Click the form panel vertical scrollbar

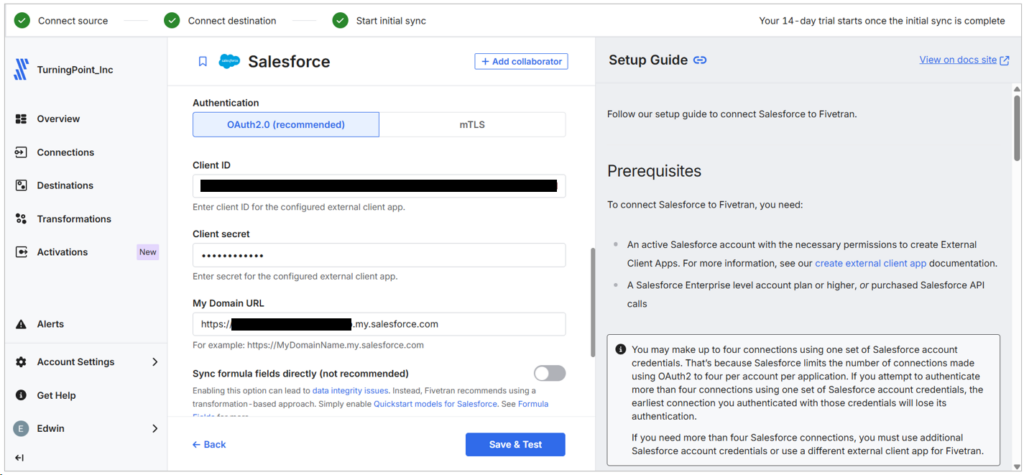[x=592, y=302]
